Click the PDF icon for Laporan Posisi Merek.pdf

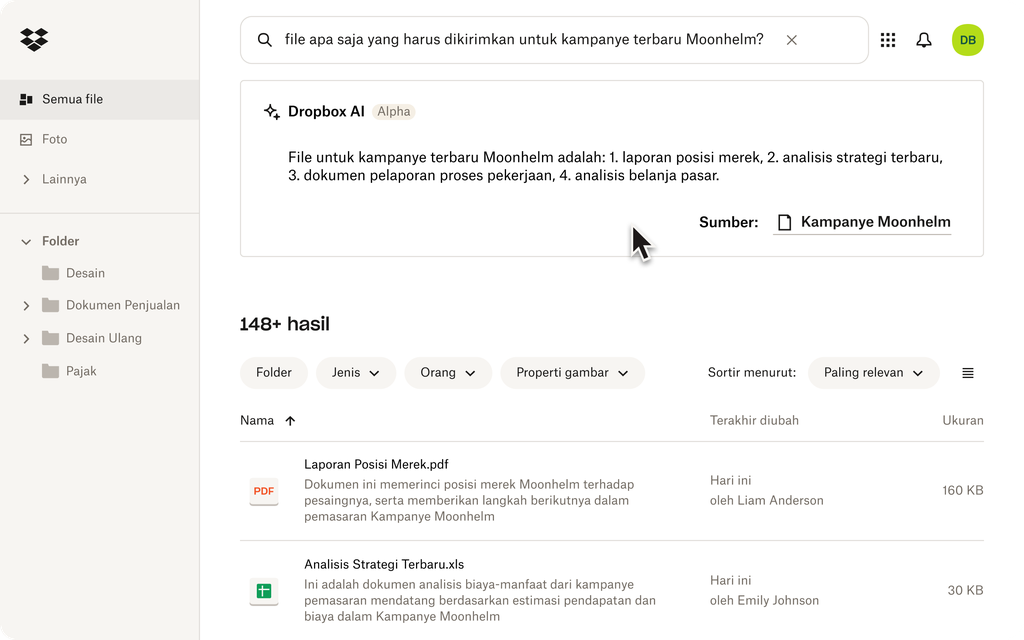[263, 491]
